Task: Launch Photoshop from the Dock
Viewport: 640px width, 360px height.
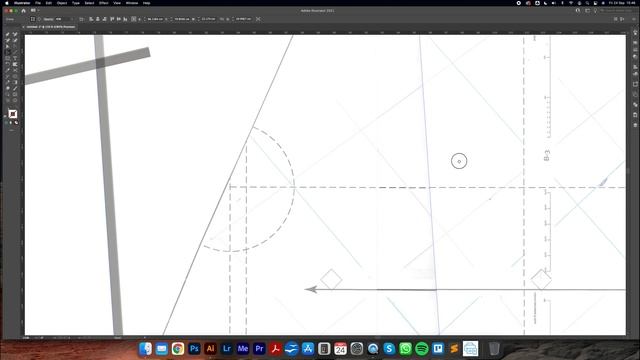Action: pyautogui.click(x=194, y=349)
